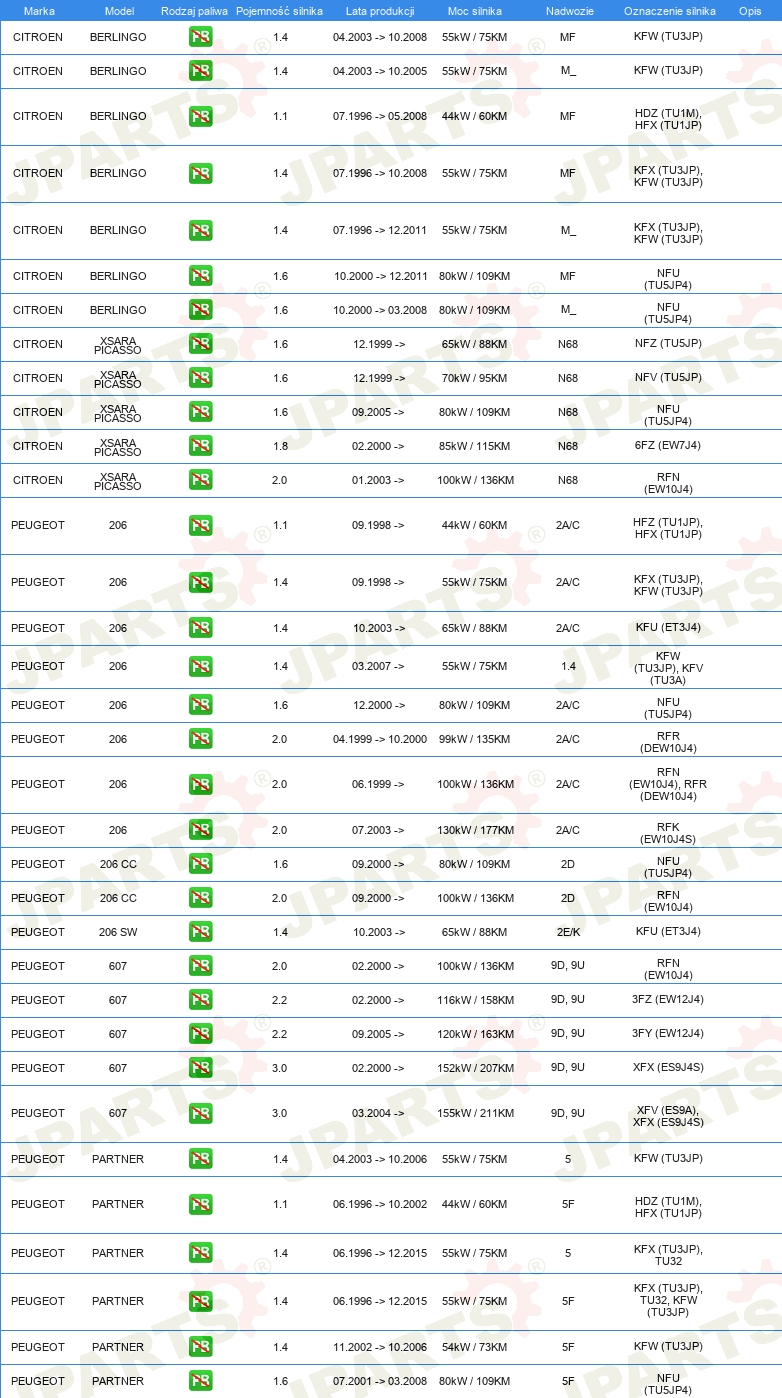This screenshot has width=782, height=1398.
Task: Click fuel icon in Partner 1.6 row
Action: [x=200, y=1381]
